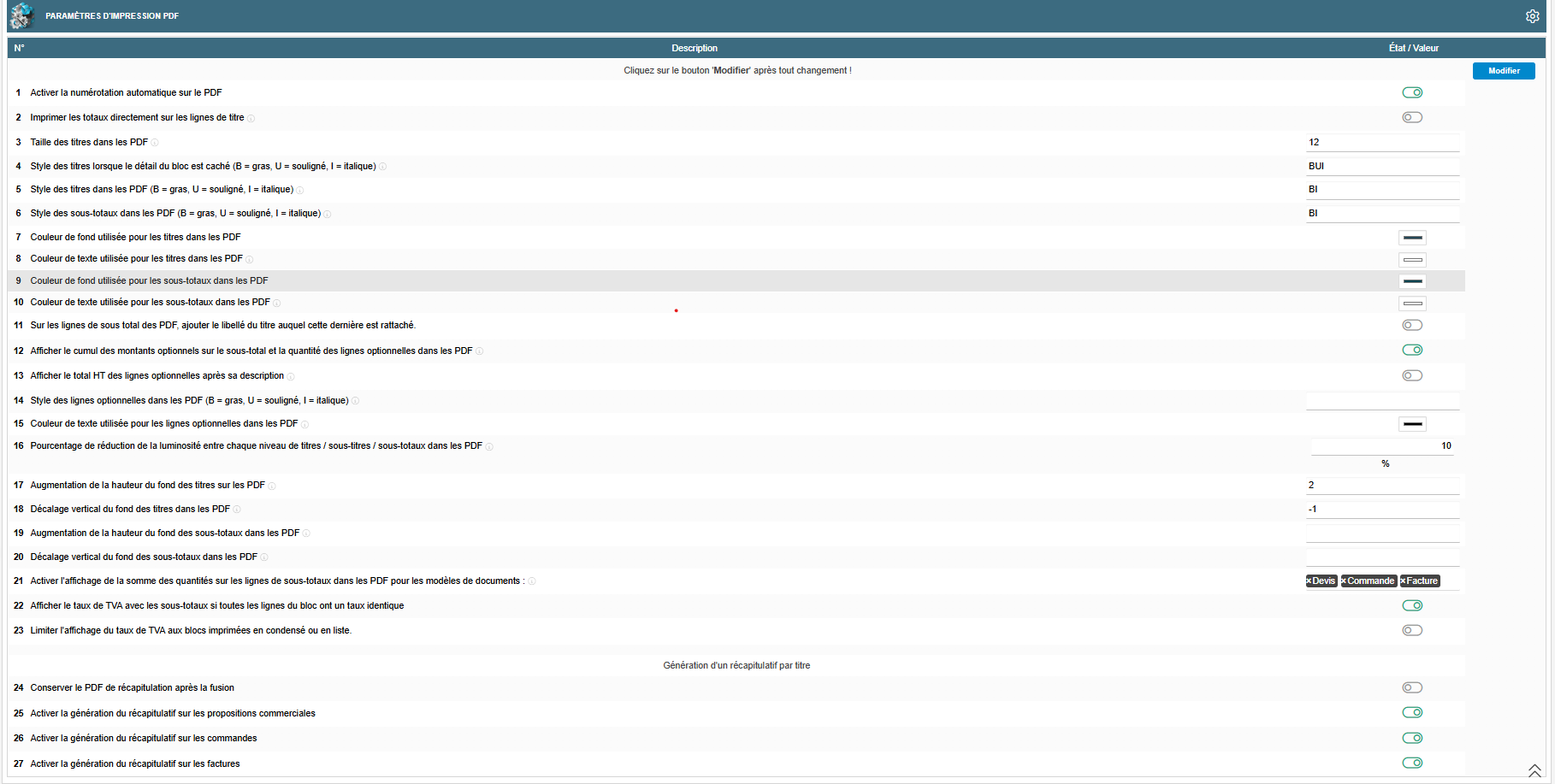Pick optional lines text color swatch
1555x784 pixels.
pos(1413,424)
